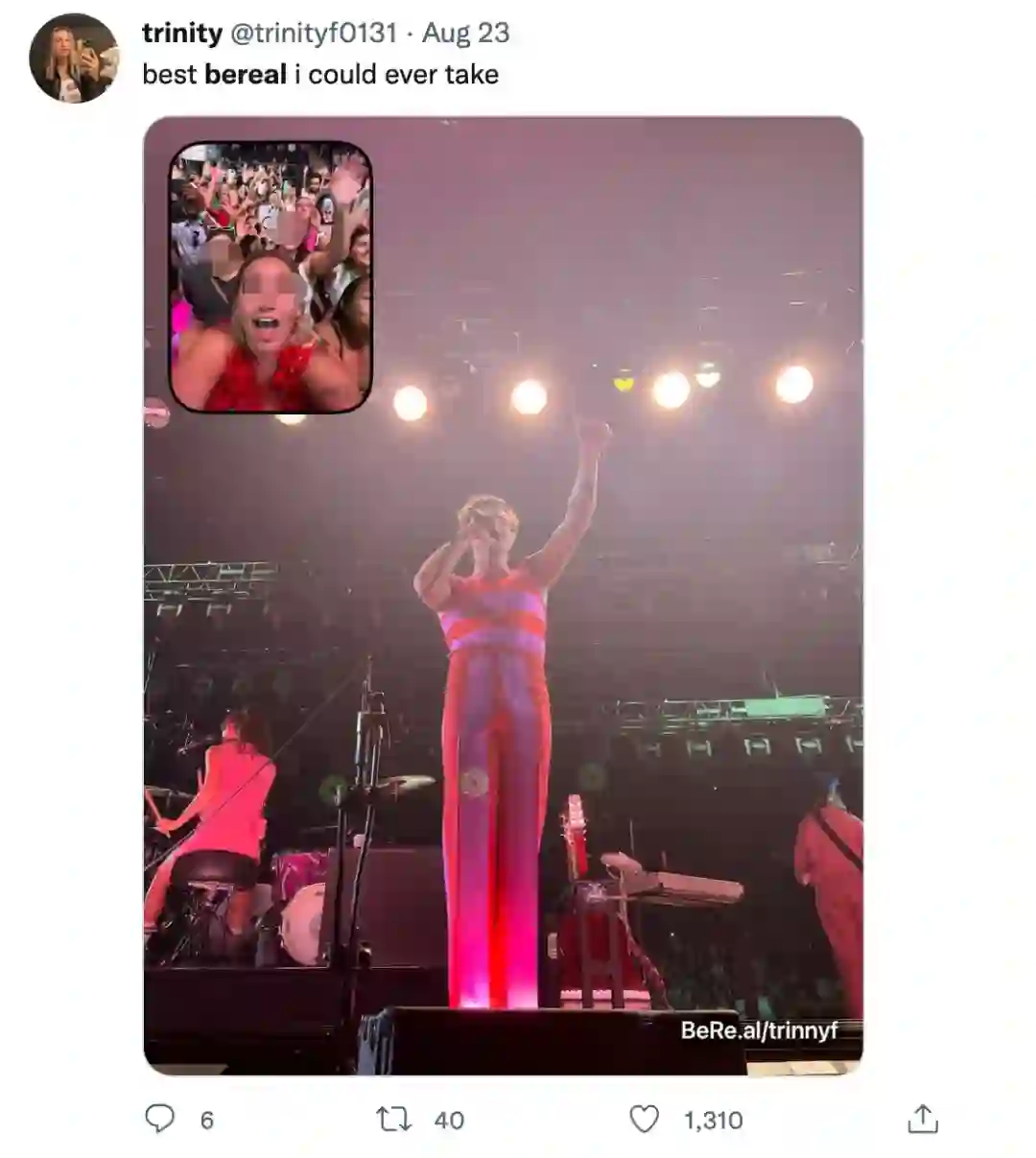The height and width of the screenshot is (1158, 1036).
Task: Like the tweet with the heart icon
Action: click(644, 1119)
